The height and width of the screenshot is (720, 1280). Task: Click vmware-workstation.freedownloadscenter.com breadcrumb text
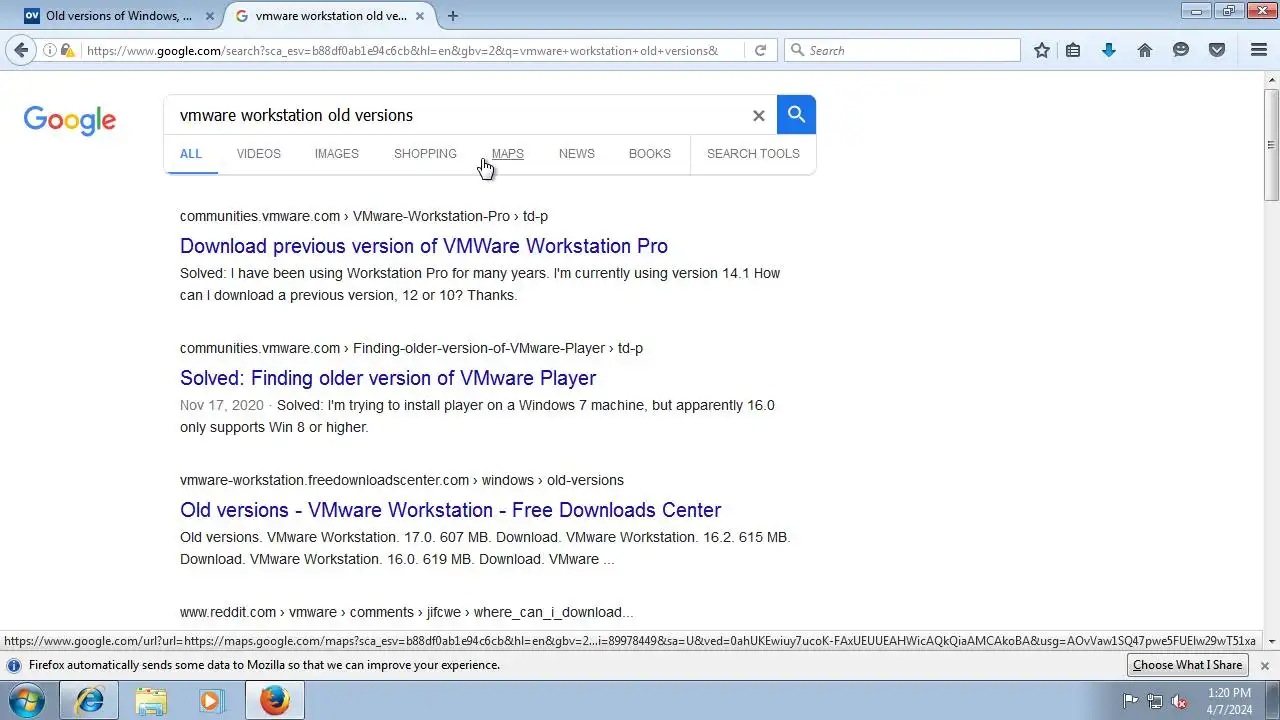402,480
